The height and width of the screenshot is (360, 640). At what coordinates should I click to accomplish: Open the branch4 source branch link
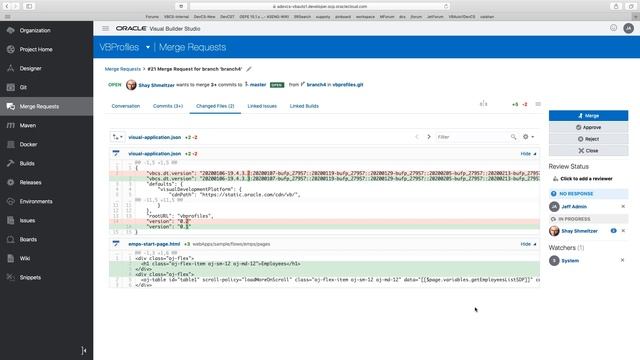316,84
